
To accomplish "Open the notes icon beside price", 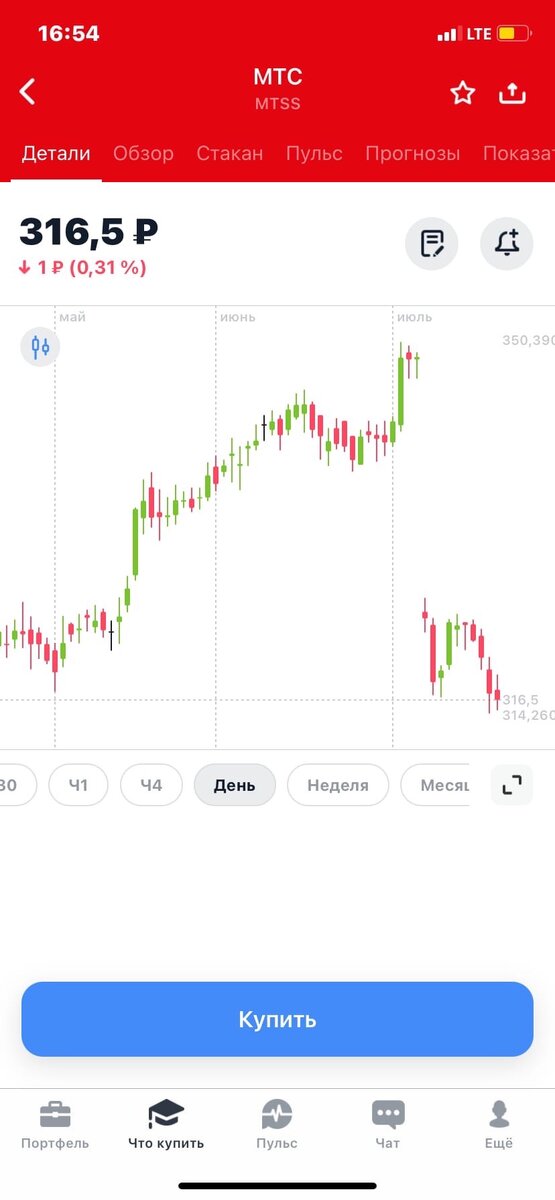I will (x=432, y=243).
